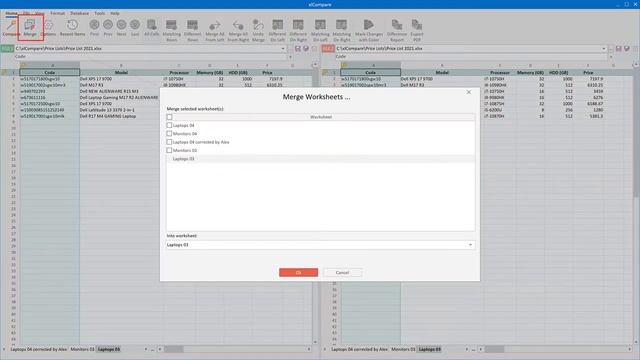Click the save icon beside right file path
This screenshot has width=640, height=360.
point(618,49)
